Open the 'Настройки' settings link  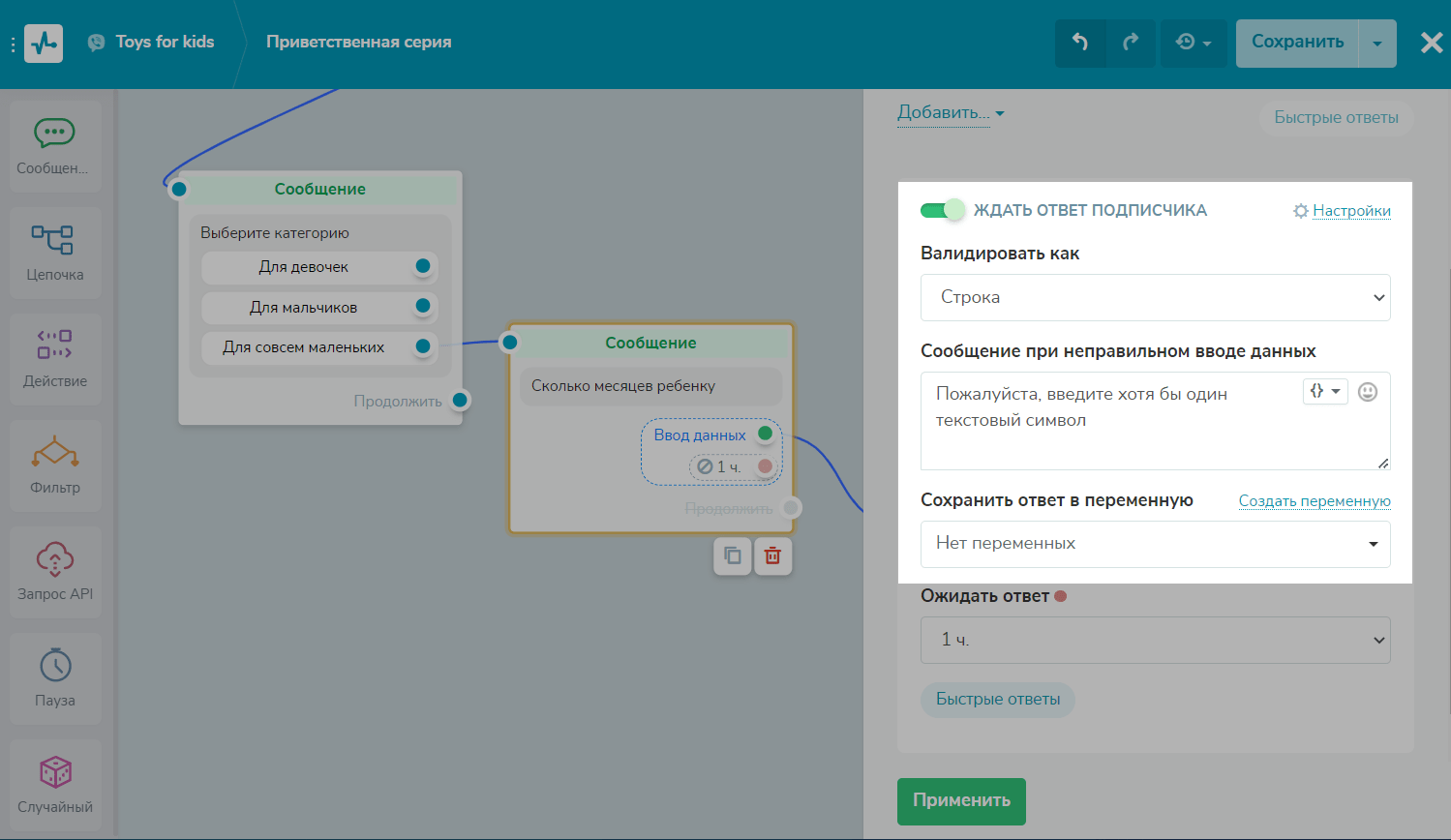pos(1350,211)
